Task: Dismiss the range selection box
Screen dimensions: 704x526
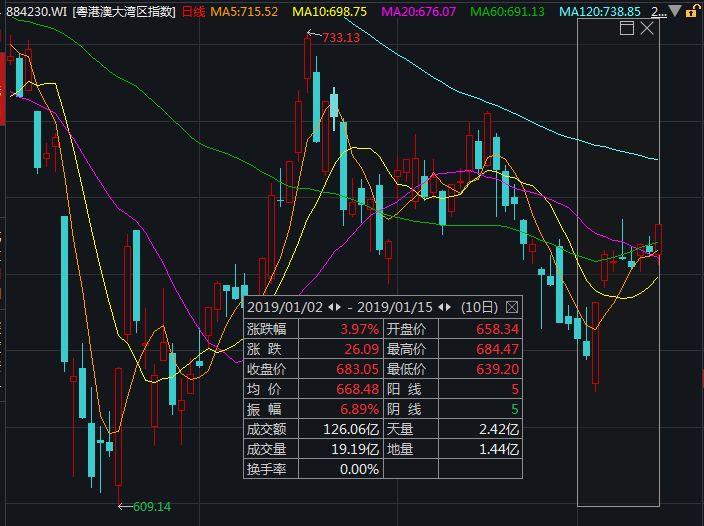Action: (647, 28)
